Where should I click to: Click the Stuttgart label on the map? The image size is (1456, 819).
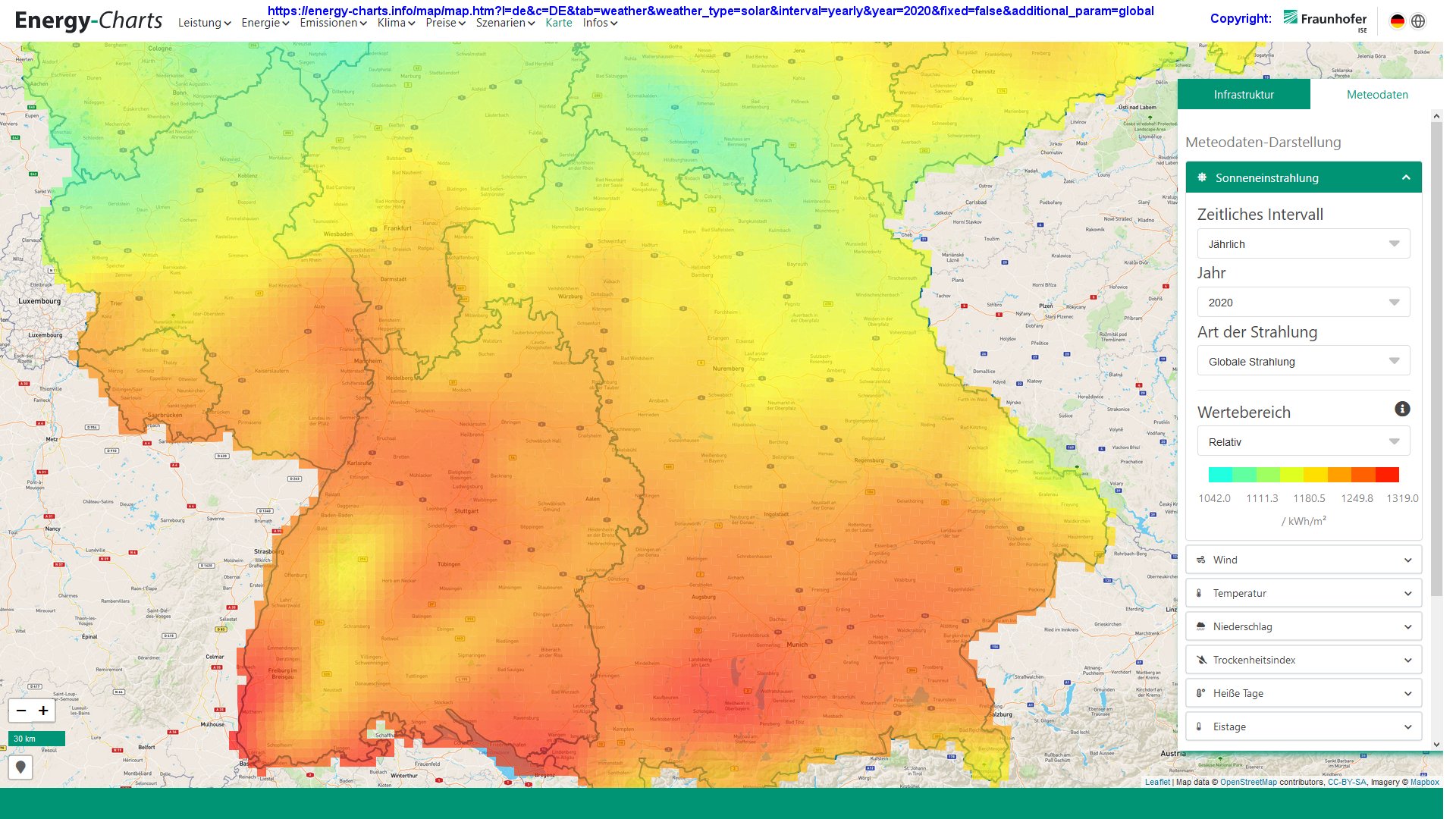pos(466,511)
